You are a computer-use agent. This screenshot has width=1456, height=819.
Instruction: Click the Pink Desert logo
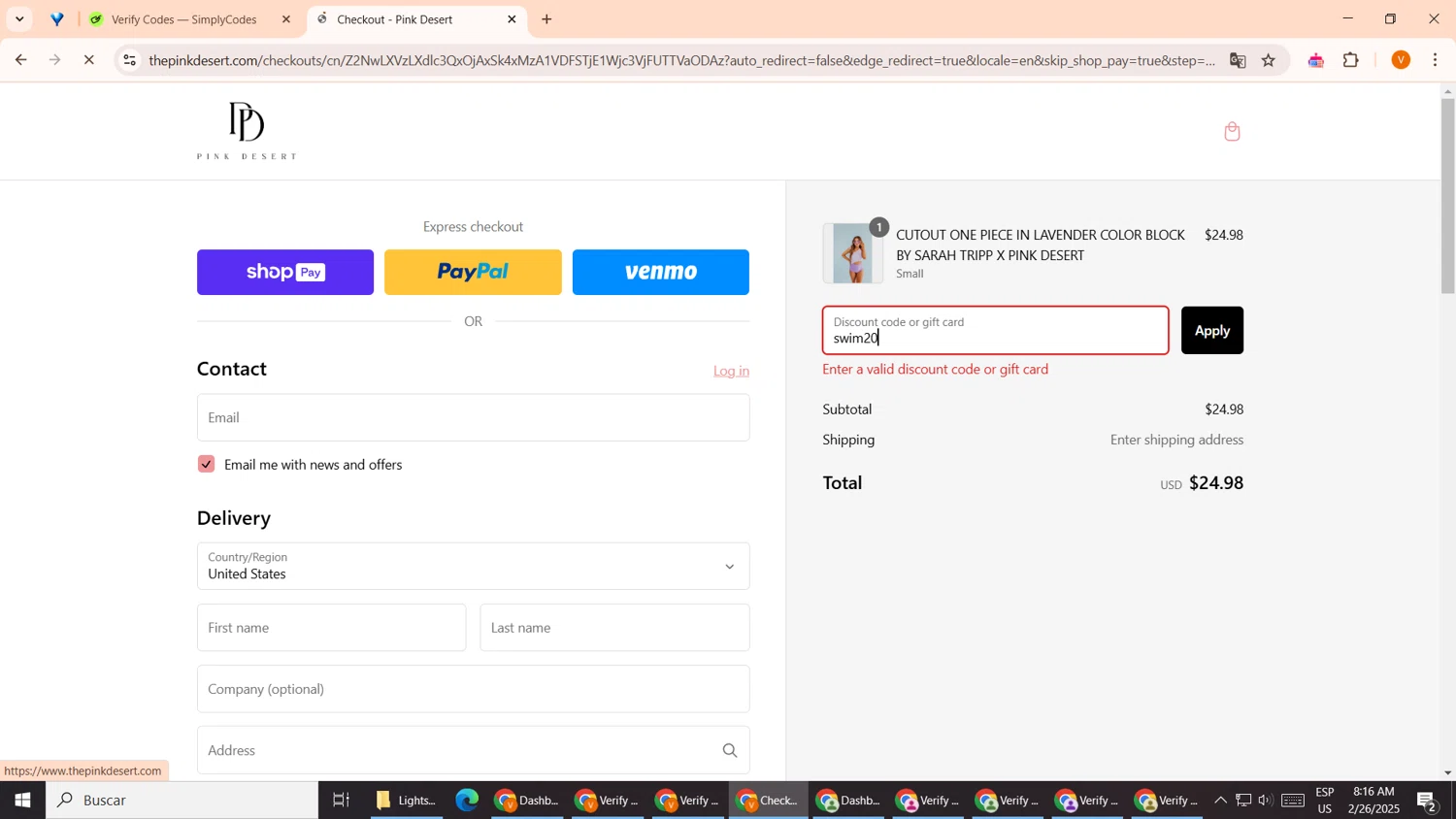[247, 131]
